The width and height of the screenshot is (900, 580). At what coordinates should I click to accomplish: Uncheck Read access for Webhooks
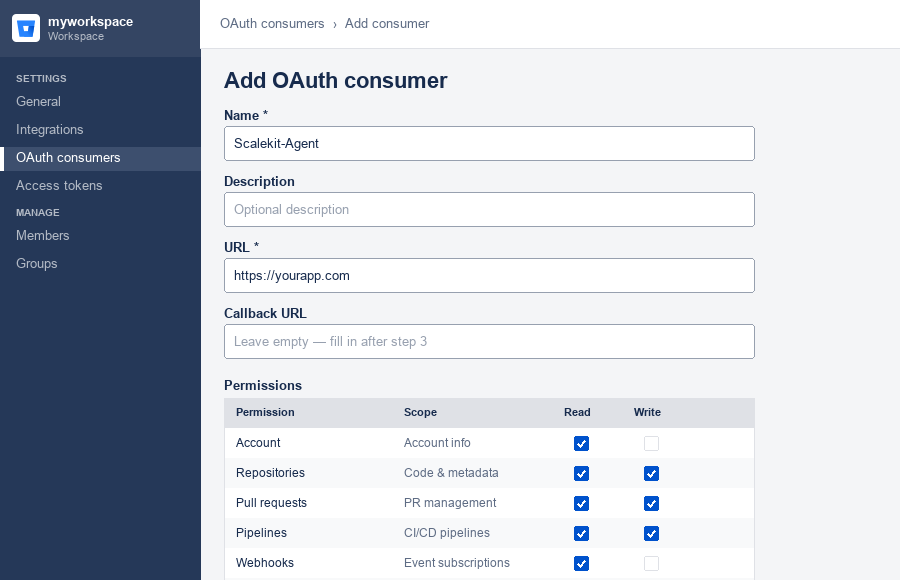pyautogui.click(x=581, y=563)
